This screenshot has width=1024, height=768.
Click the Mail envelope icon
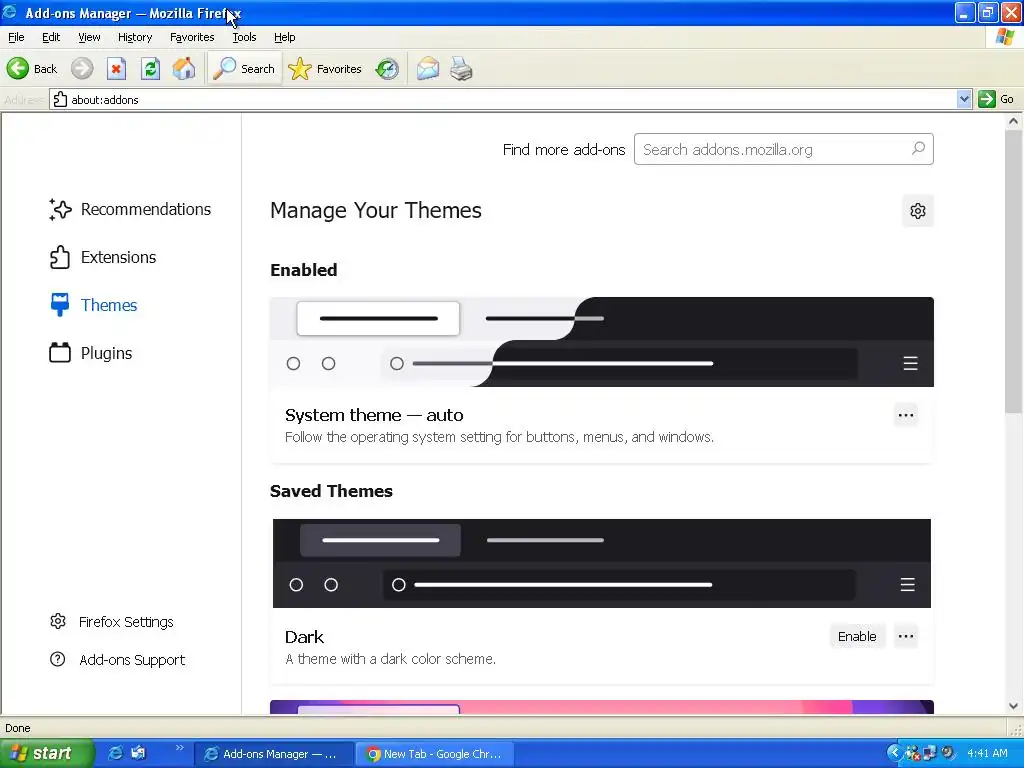point(428,69)
